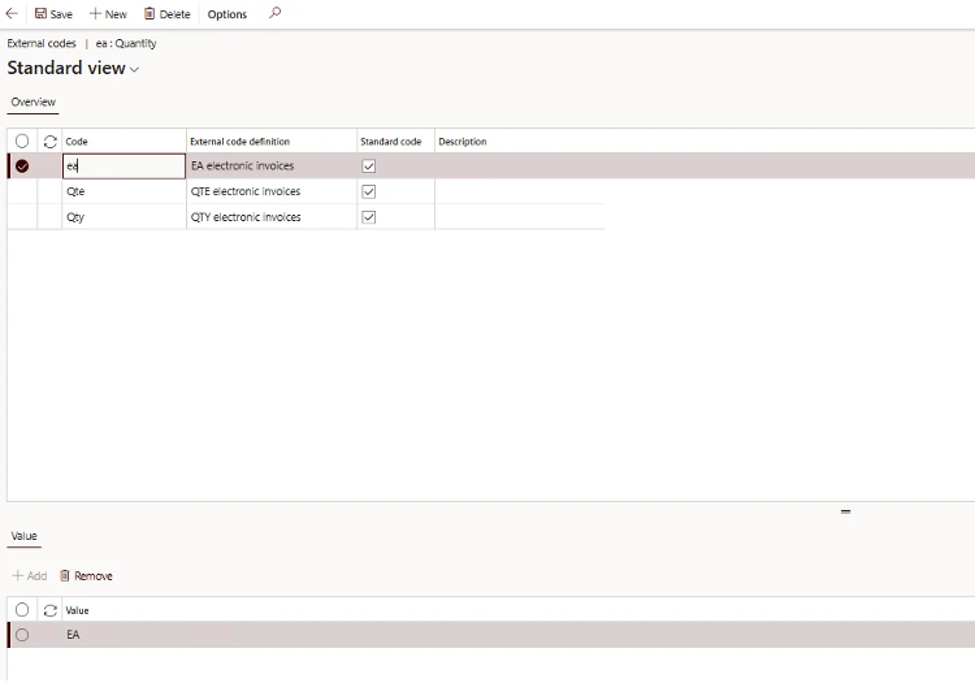Click Standard code column header
The image size is (977, 683).
[x=396, y=141]
